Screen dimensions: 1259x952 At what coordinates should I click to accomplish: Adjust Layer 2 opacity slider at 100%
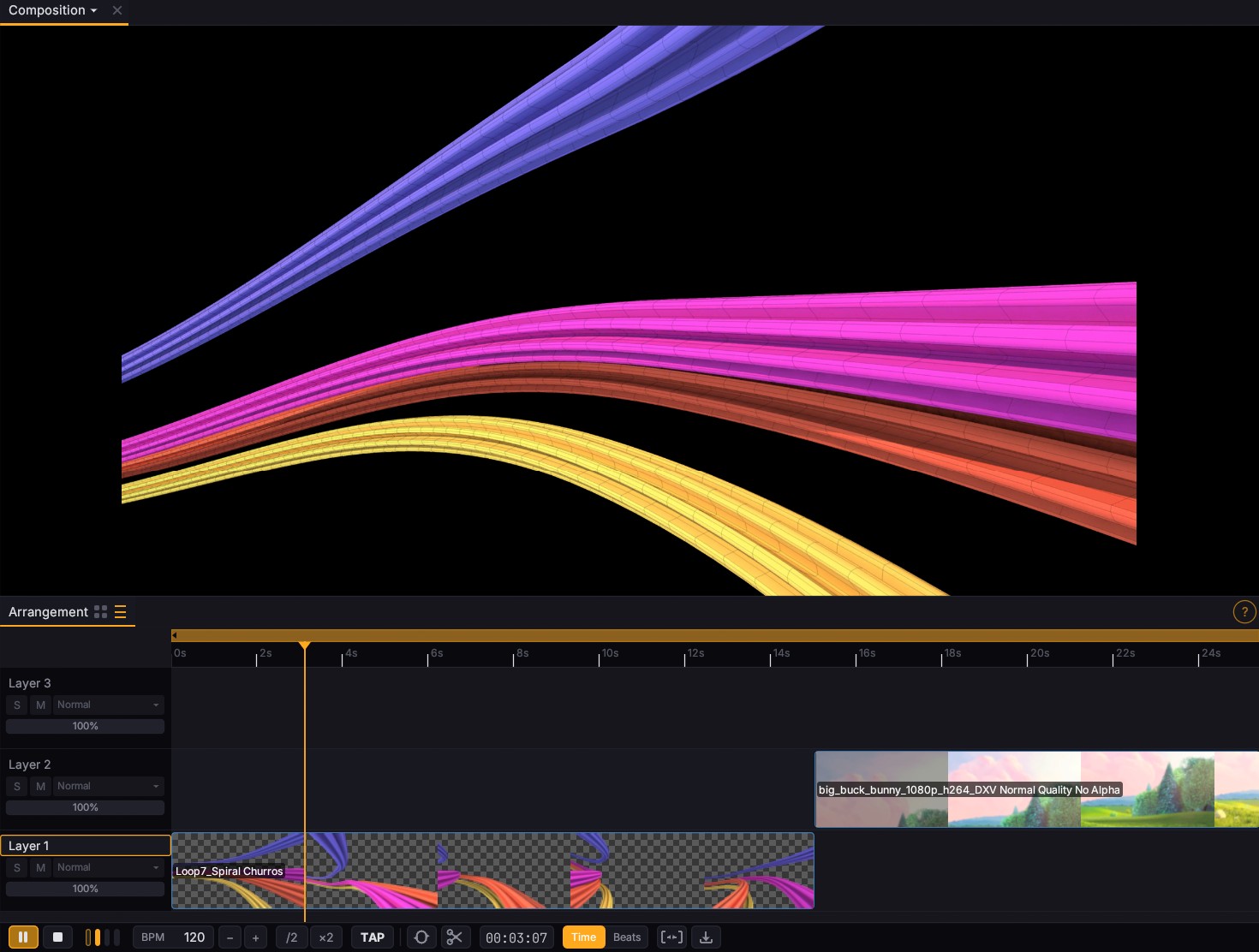86,807
